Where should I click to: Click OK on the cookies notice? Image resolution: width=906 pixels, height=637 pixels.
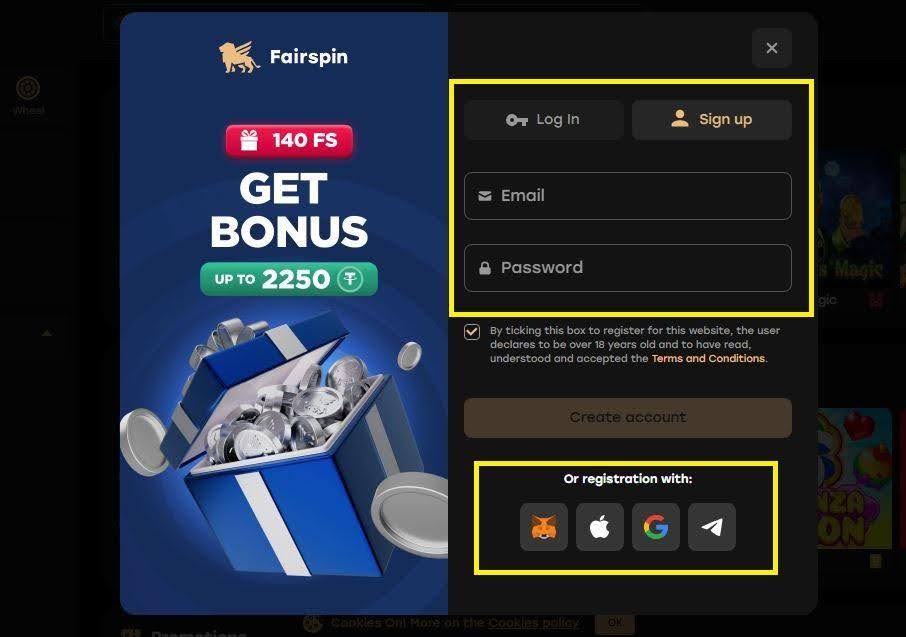pyautogui.click(x=615, y=623)
